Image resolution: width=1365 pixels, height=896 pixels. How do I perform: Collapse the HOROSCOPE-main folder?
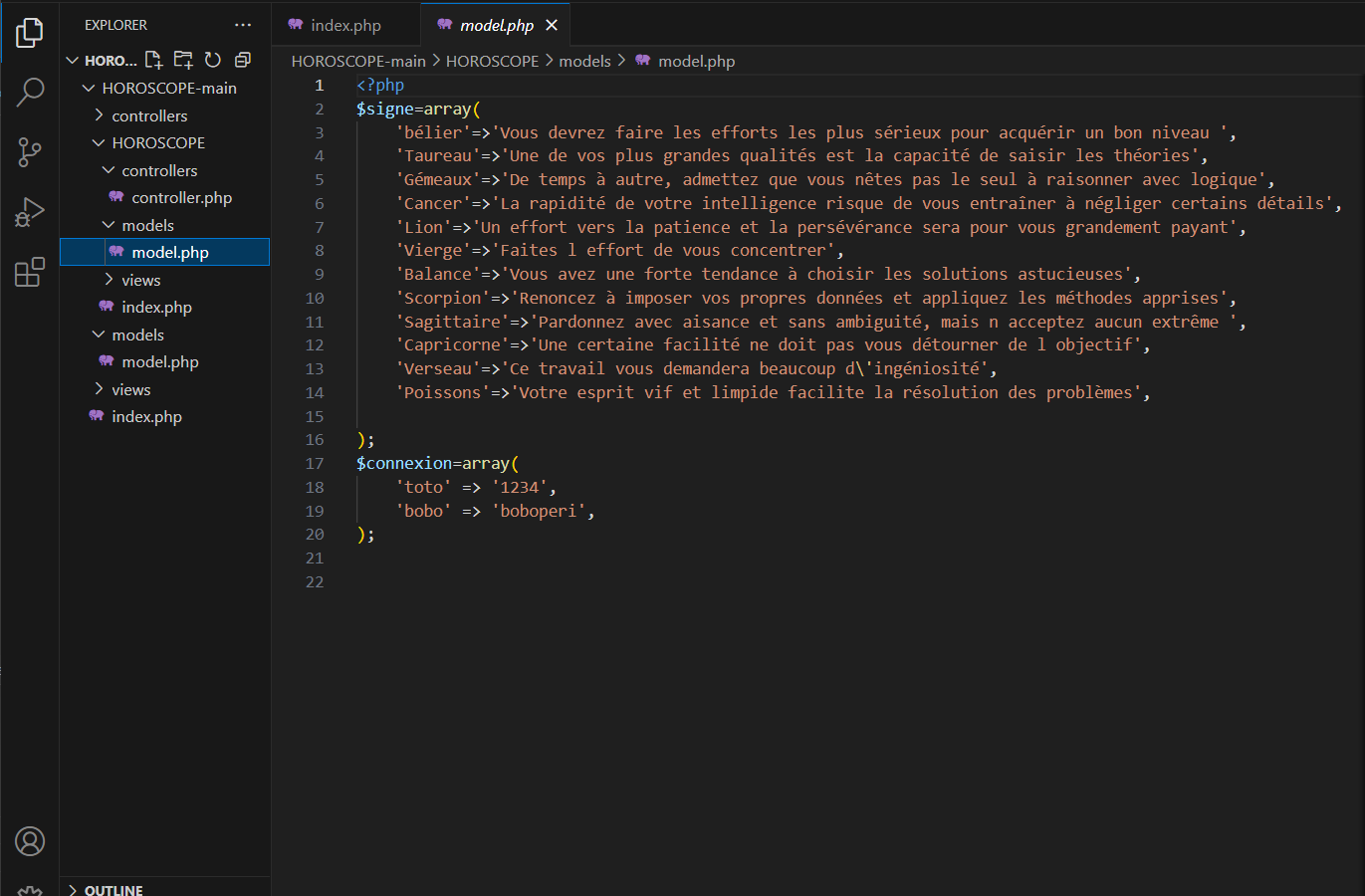168,88
